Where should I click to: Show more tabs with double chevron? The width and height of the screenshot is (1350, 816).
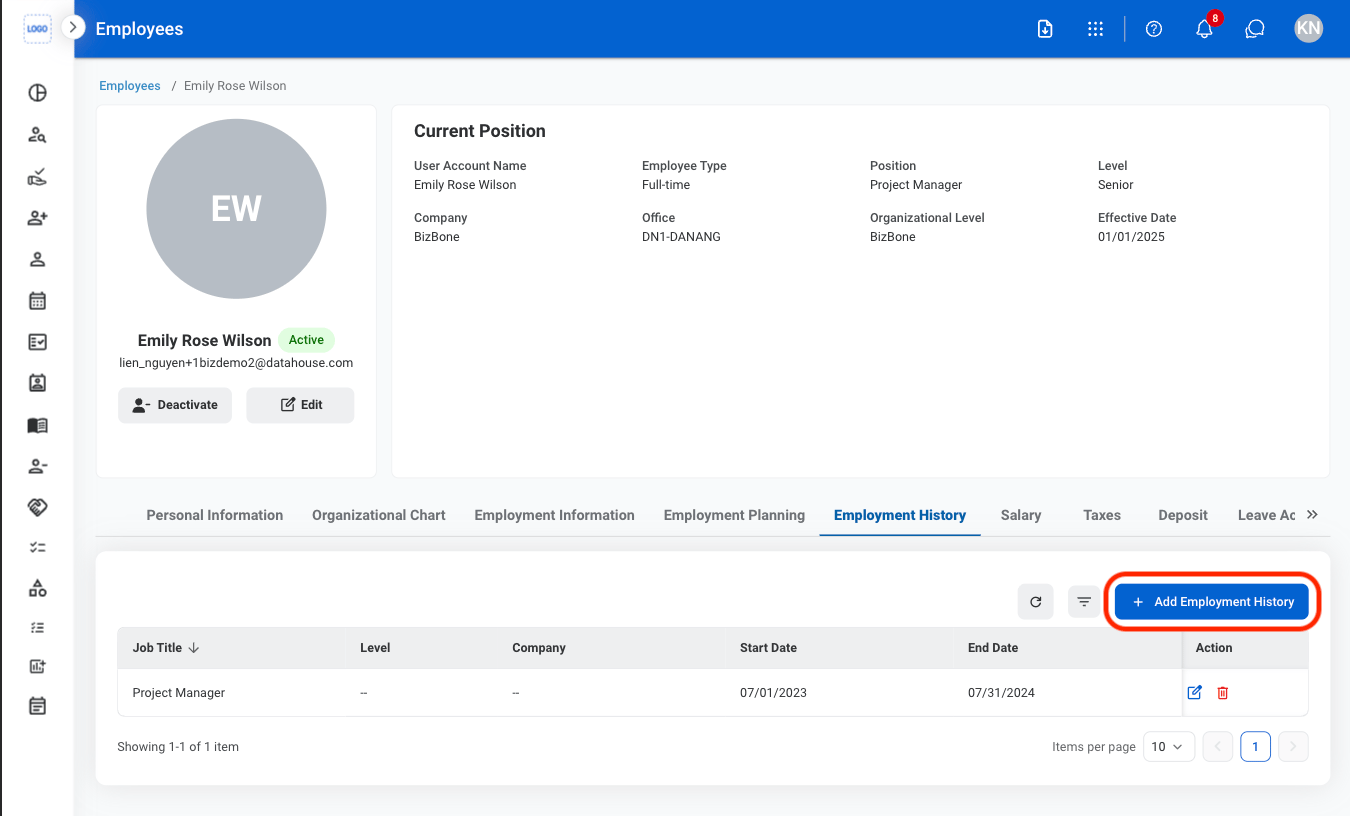[1312, 515]
